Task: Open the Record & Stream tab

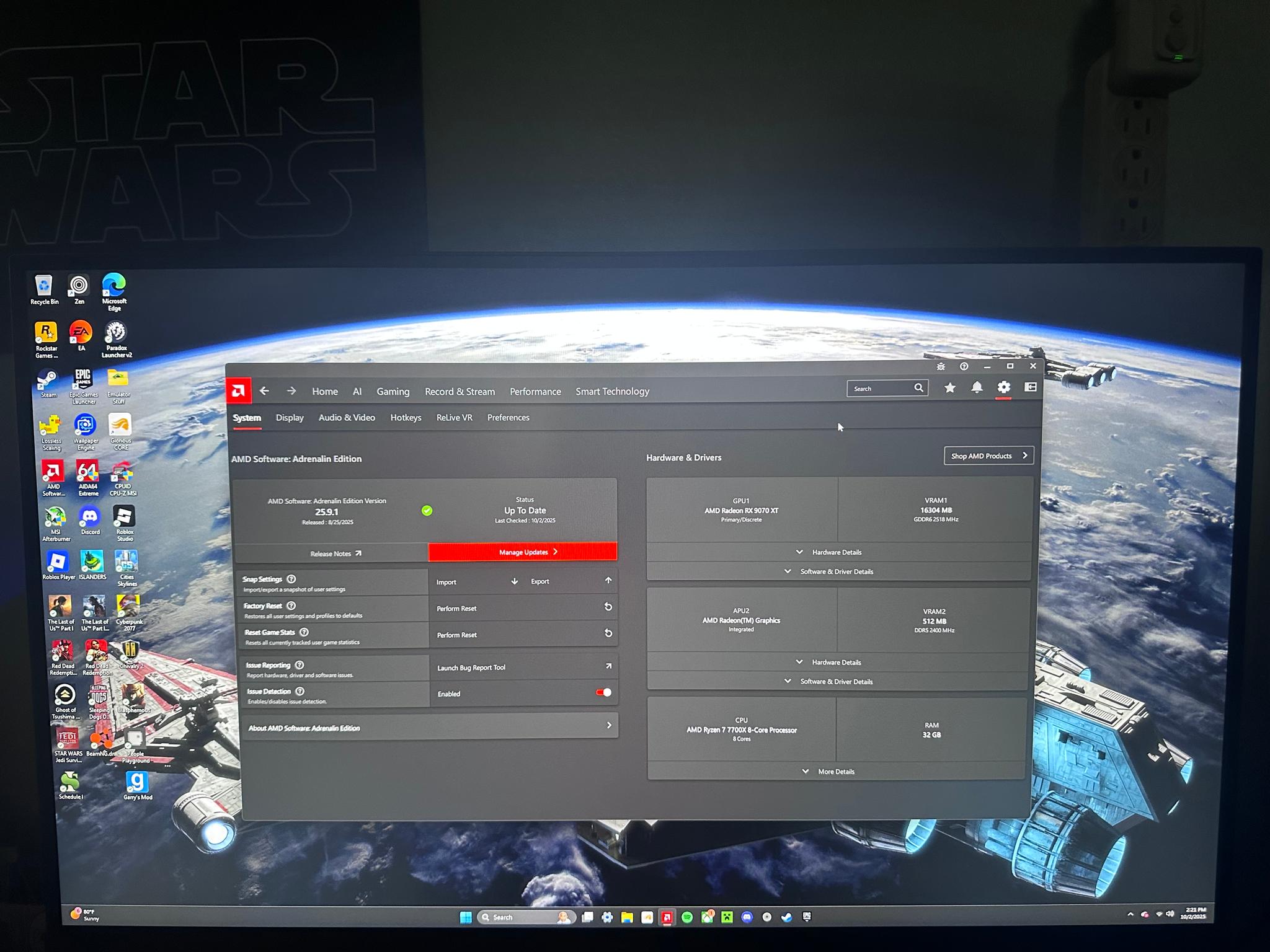Action: pyautogui.click(x=460, y=391)
